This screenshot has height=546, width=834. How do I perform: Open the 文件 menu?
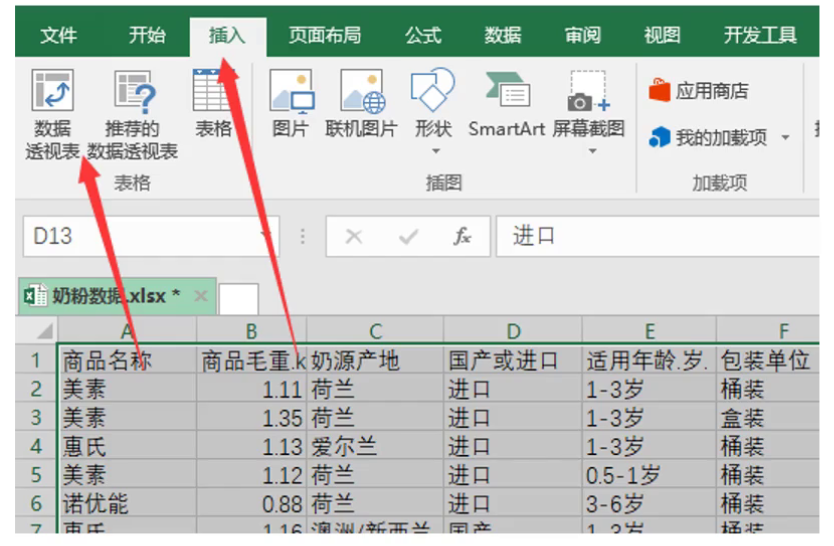59,36
